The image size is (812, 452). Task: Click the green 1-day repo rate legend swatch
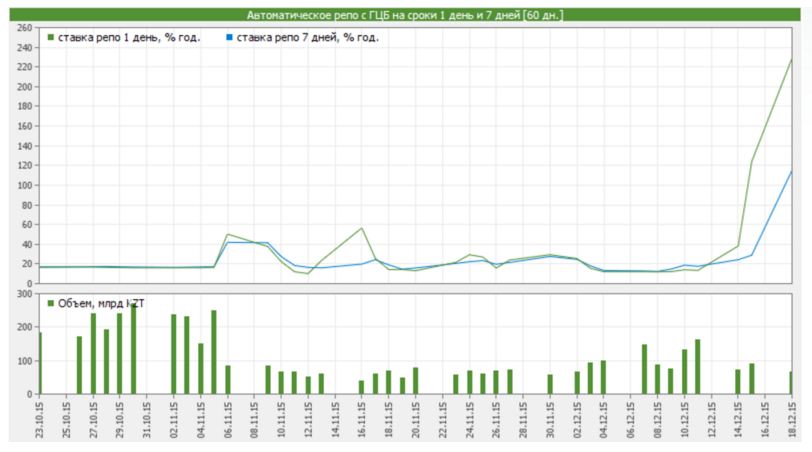coord(51,38)
